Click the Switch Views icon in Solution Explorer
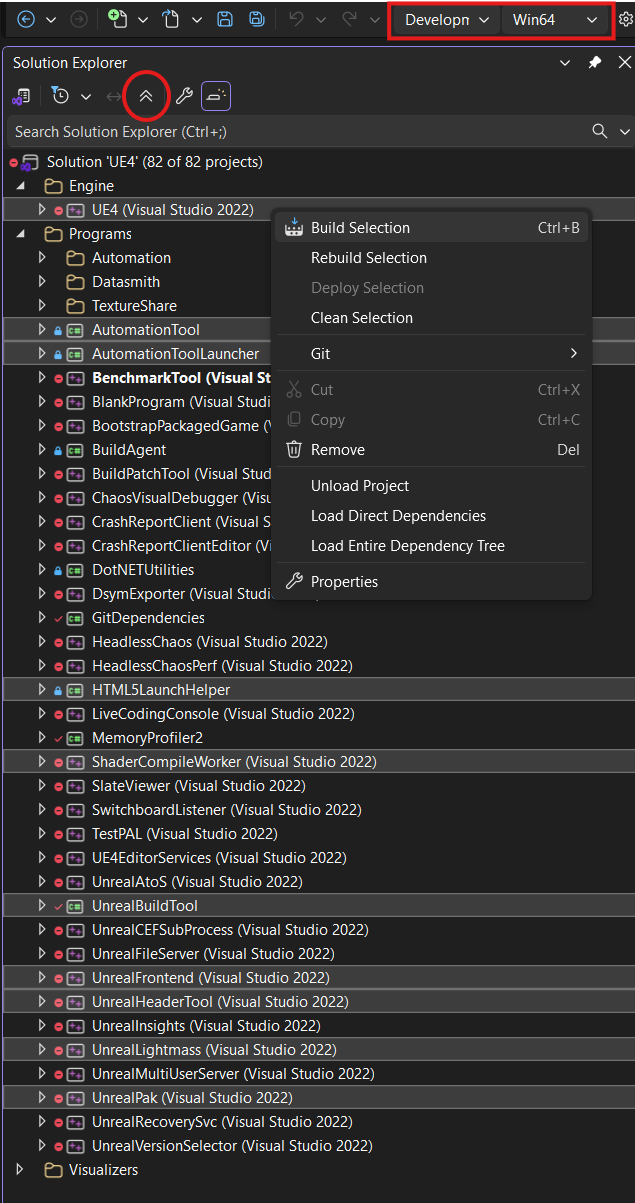635x1203 pixels. coord(21,96)
